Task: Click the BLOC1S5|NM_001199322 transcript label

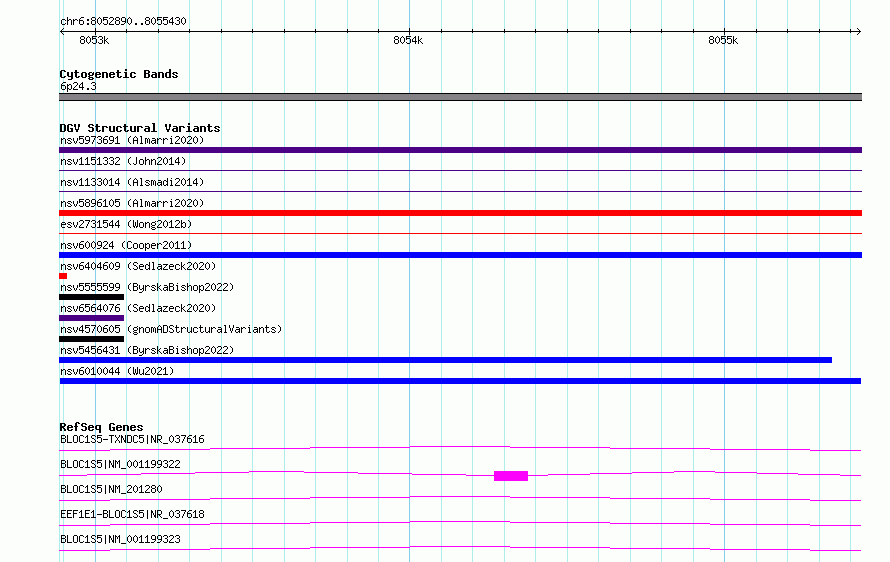Action: [120, 464]
